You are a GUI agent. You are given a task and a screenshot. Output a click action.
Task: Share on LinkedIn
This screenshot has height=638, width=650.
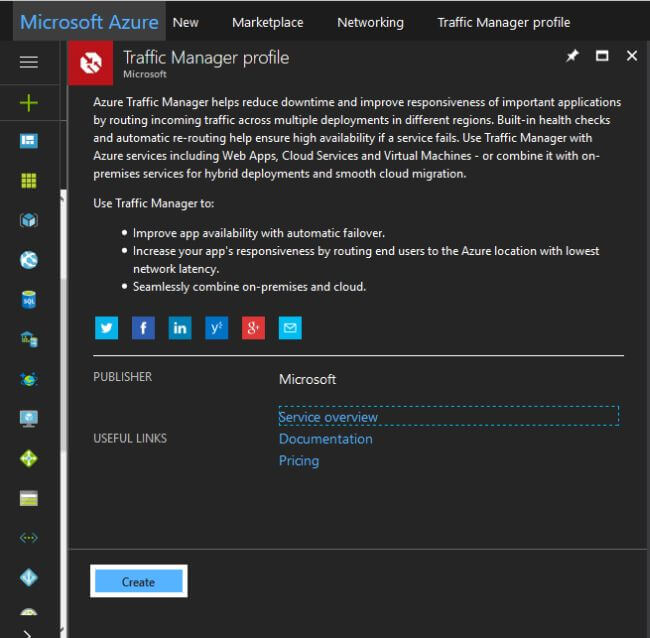[x=180, y=328]
